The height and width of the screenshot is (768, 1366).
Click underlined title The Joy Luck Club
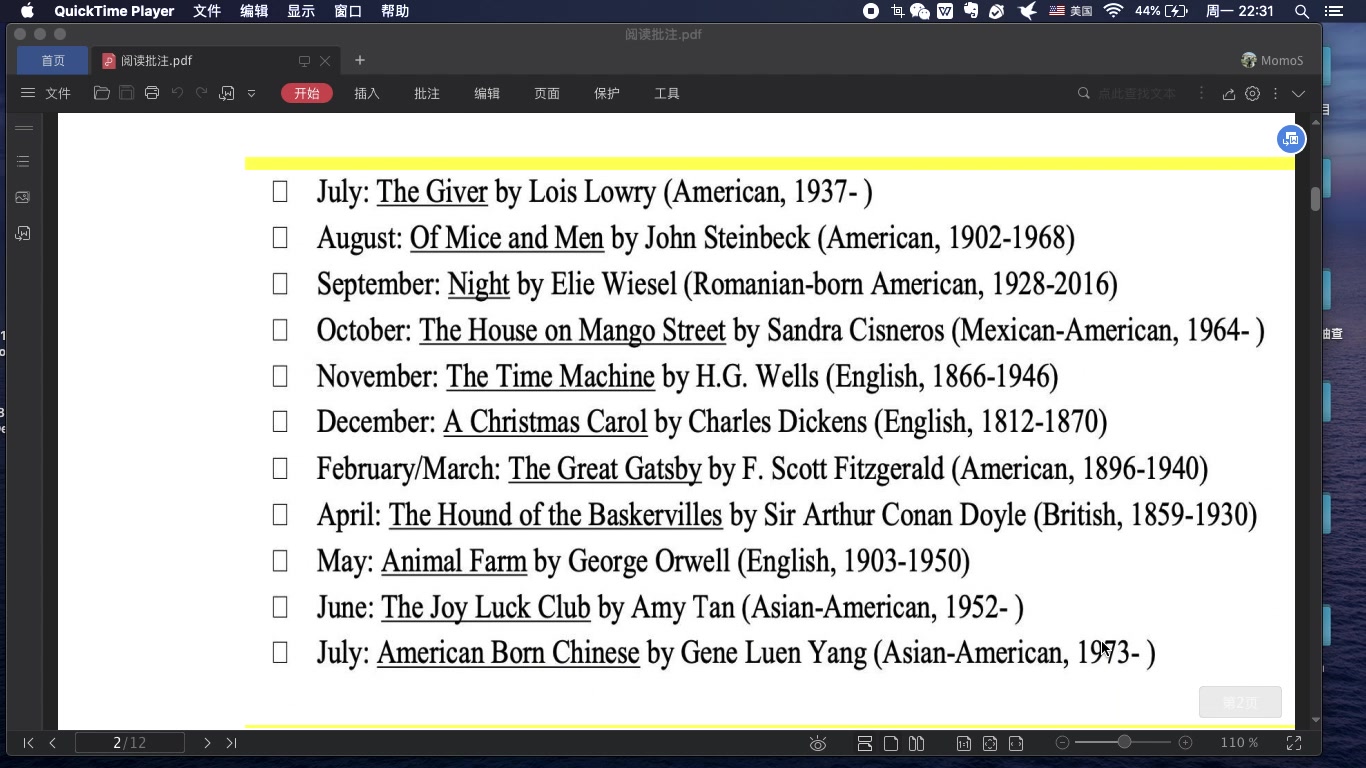coord(485,607)
